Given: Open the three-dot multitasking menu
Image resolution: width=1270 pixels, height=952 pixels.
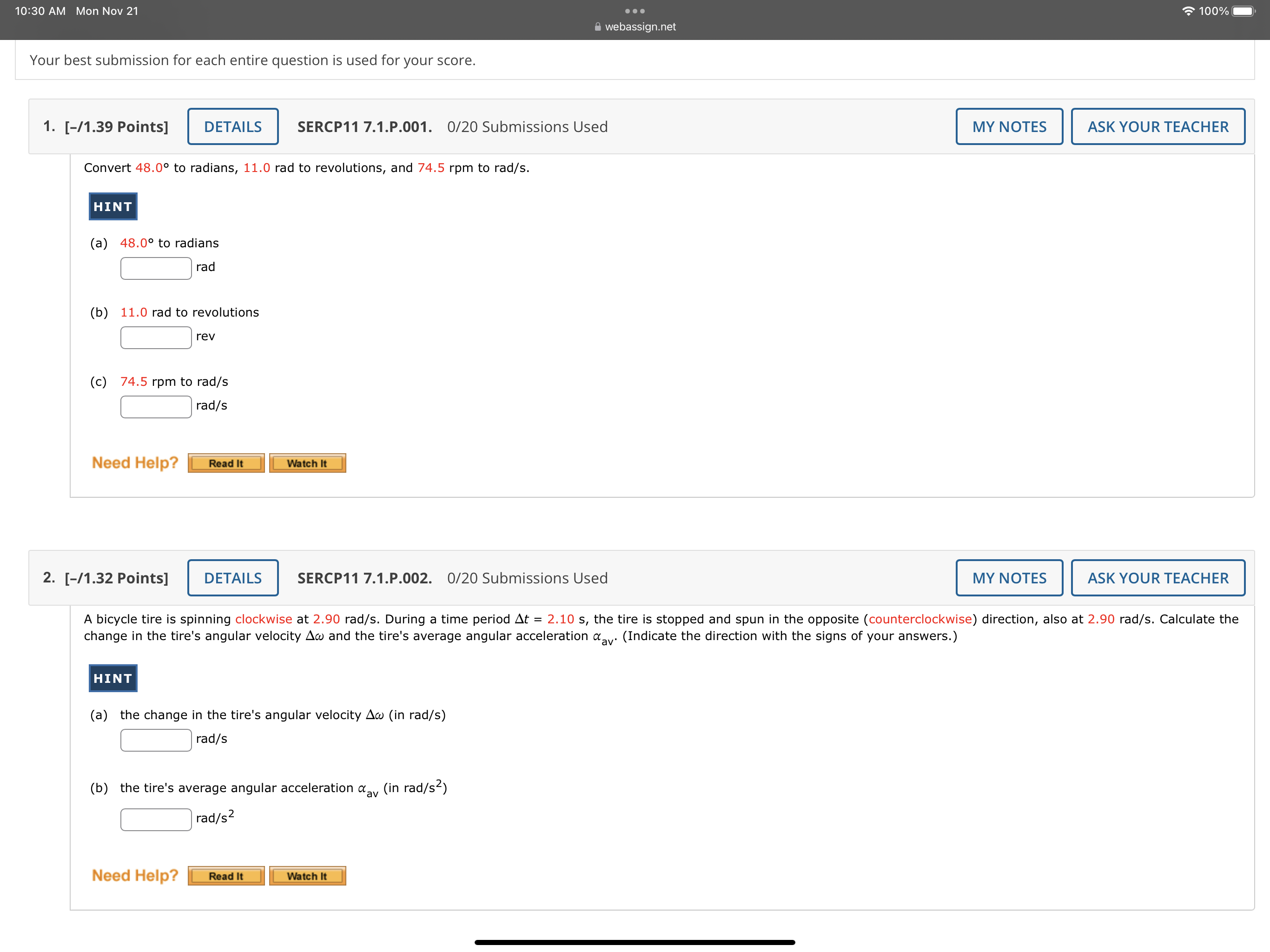Looking at the screenshot, I should click(635, 11).
